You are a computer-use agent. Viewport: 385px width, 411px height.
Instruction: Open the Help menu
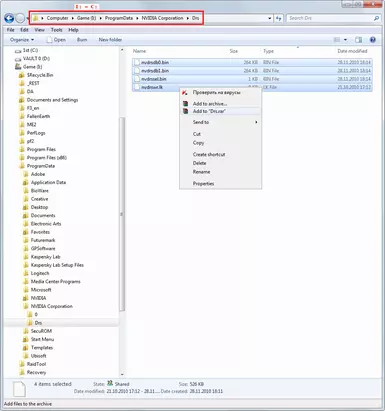pyautogui.click(x=73, y=30)
